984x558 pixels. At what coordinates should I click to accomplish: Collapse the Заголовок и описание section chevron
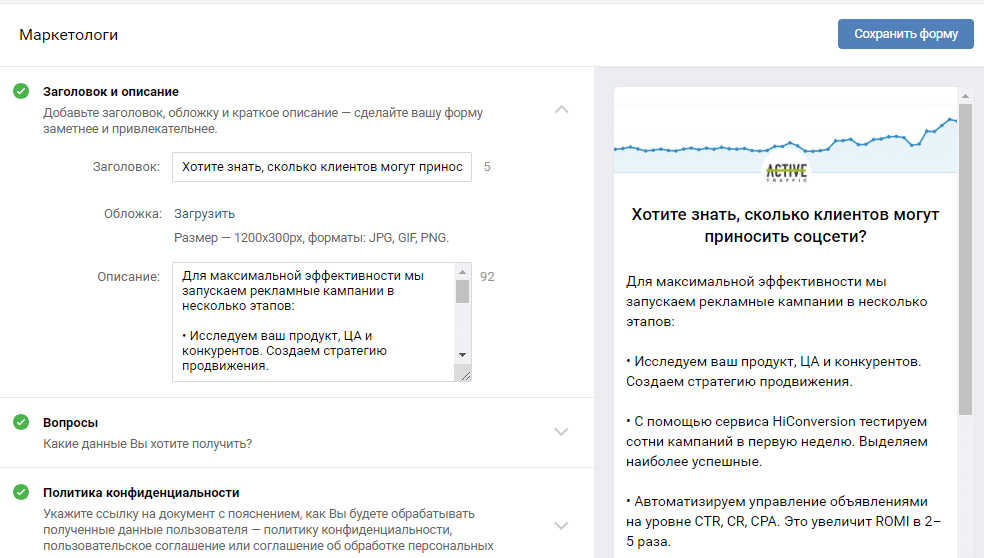(561, 109)
